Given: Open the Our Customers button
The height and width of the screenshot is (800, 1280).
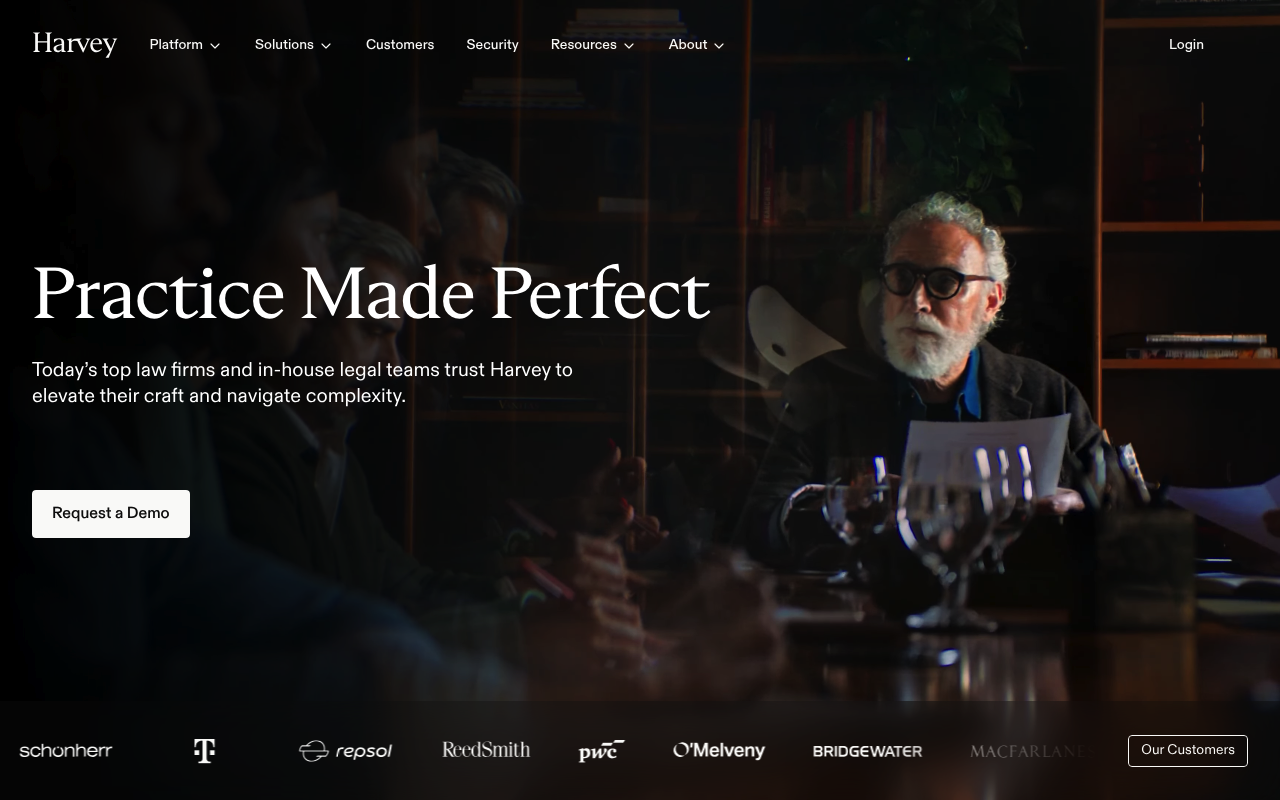Looking at the screenshot, I should pyautogui.click(x=1188, y=751).
